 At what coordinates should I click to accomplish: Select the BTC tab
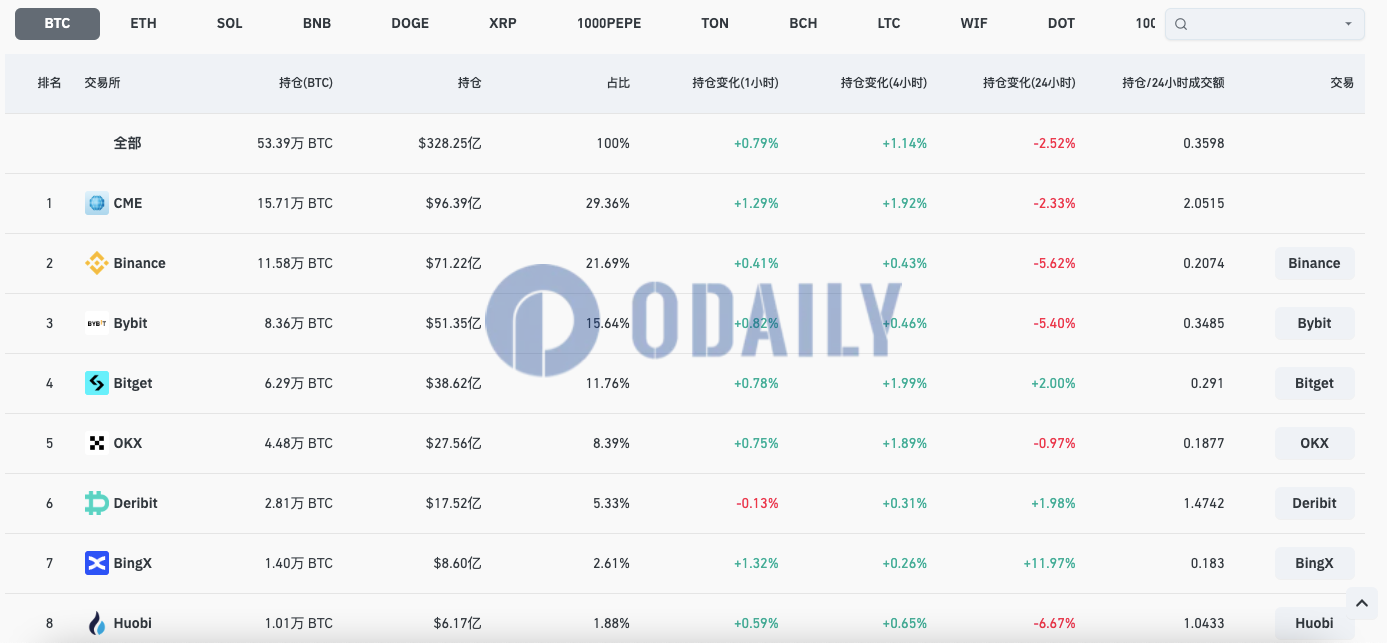point(57,23)
